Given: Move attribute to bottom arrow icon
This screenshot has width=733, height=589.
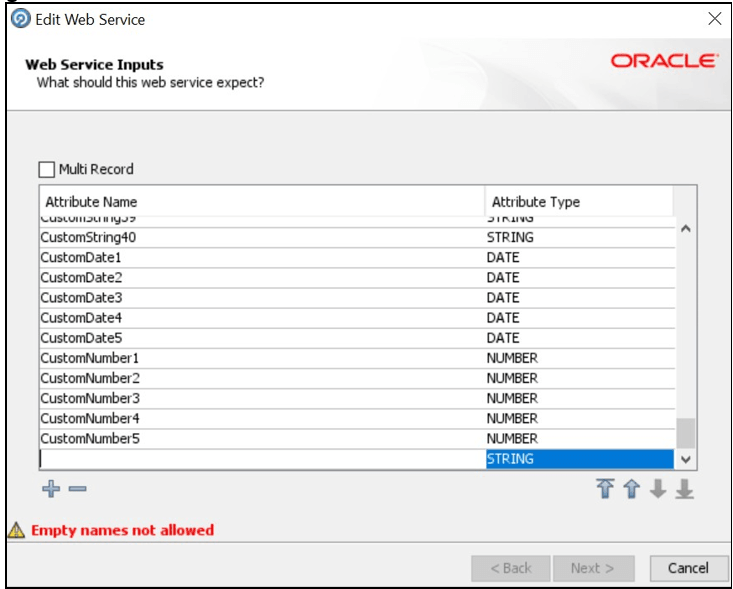Looking at the screenshot, I should tap(684, 489).
